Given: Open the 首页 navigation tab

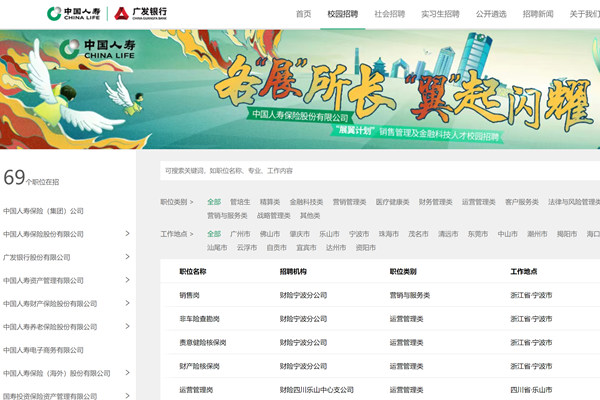Looking at the screenshot, I should [303, 14].
